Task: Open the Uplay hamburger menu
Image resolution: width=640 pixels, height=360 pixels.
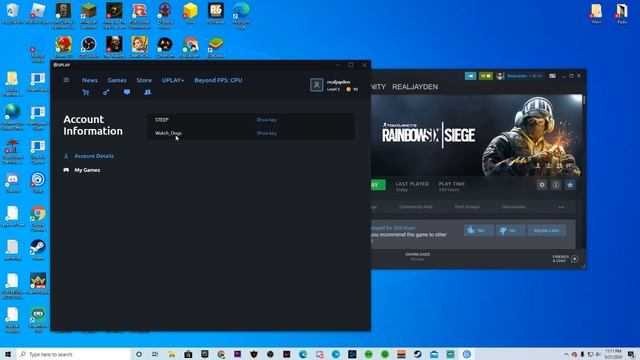Action: pos(66,80)
